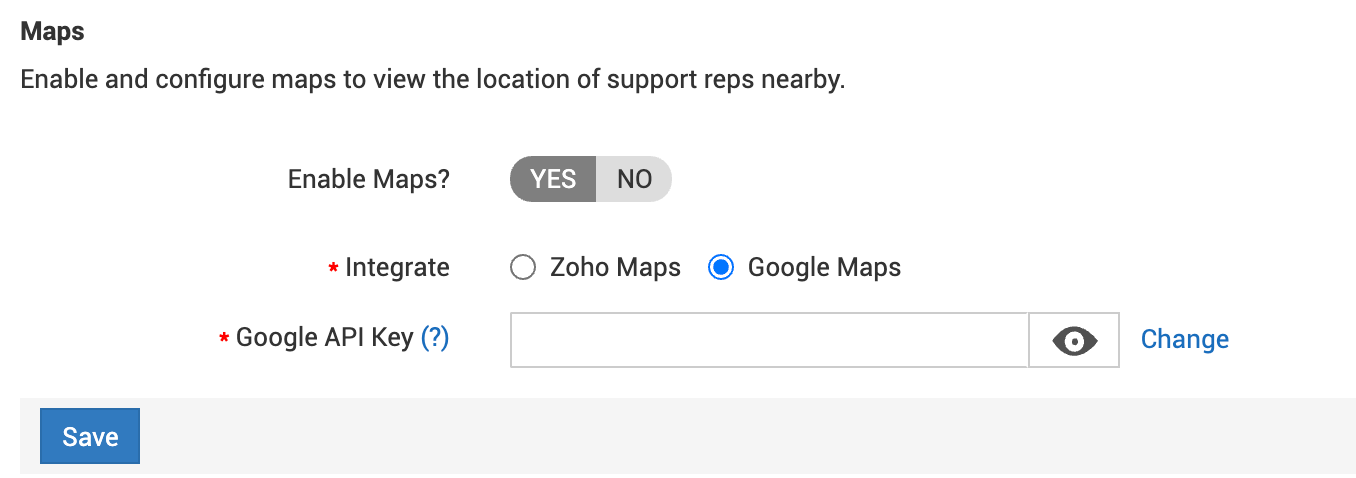Click the "Google API Key" field label
Image resolution: width=1356 pixels, height=478 pixels.
[325, 338]
